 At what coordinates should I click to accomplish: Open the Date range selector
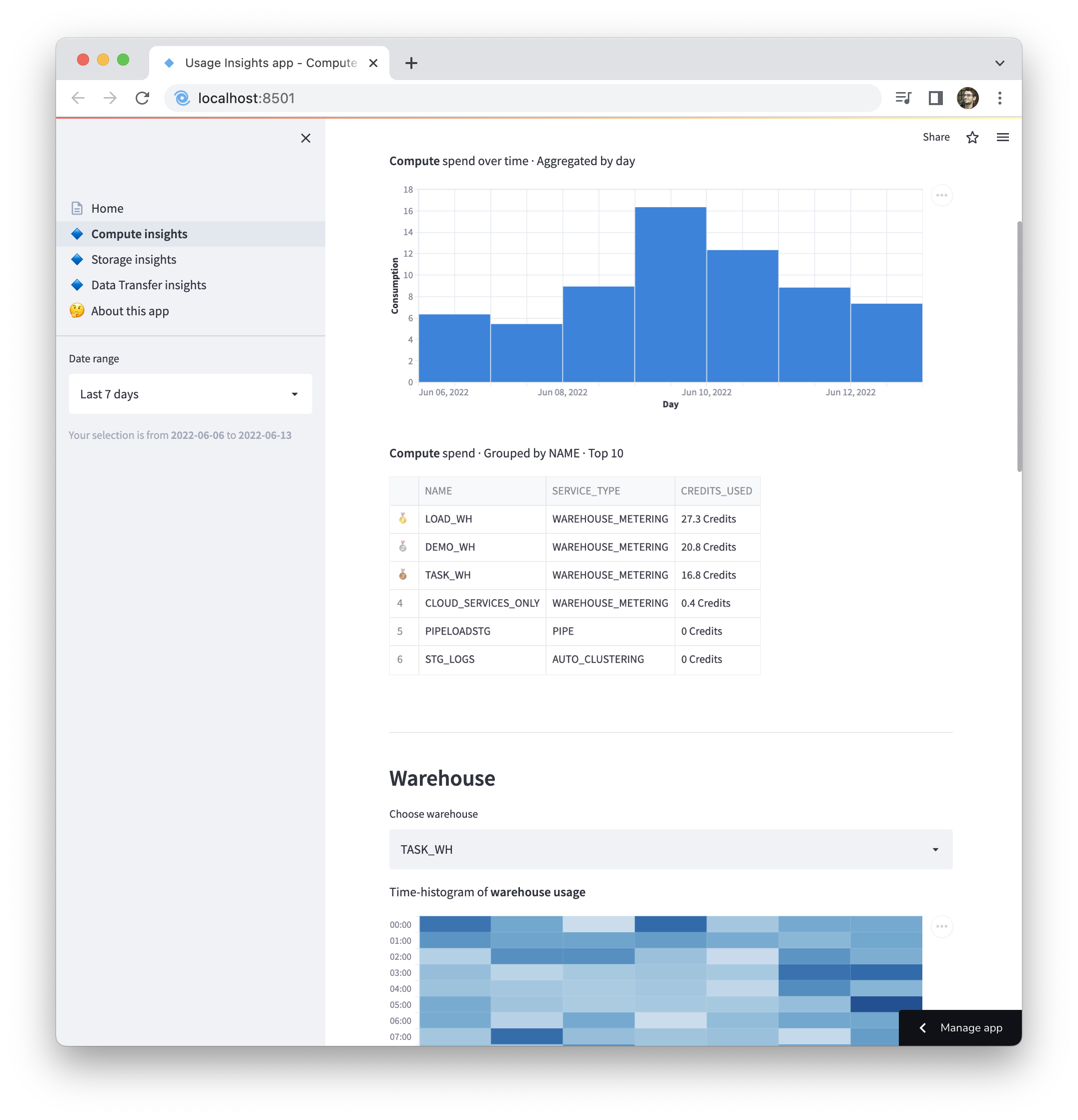click(x=190, y=394)
